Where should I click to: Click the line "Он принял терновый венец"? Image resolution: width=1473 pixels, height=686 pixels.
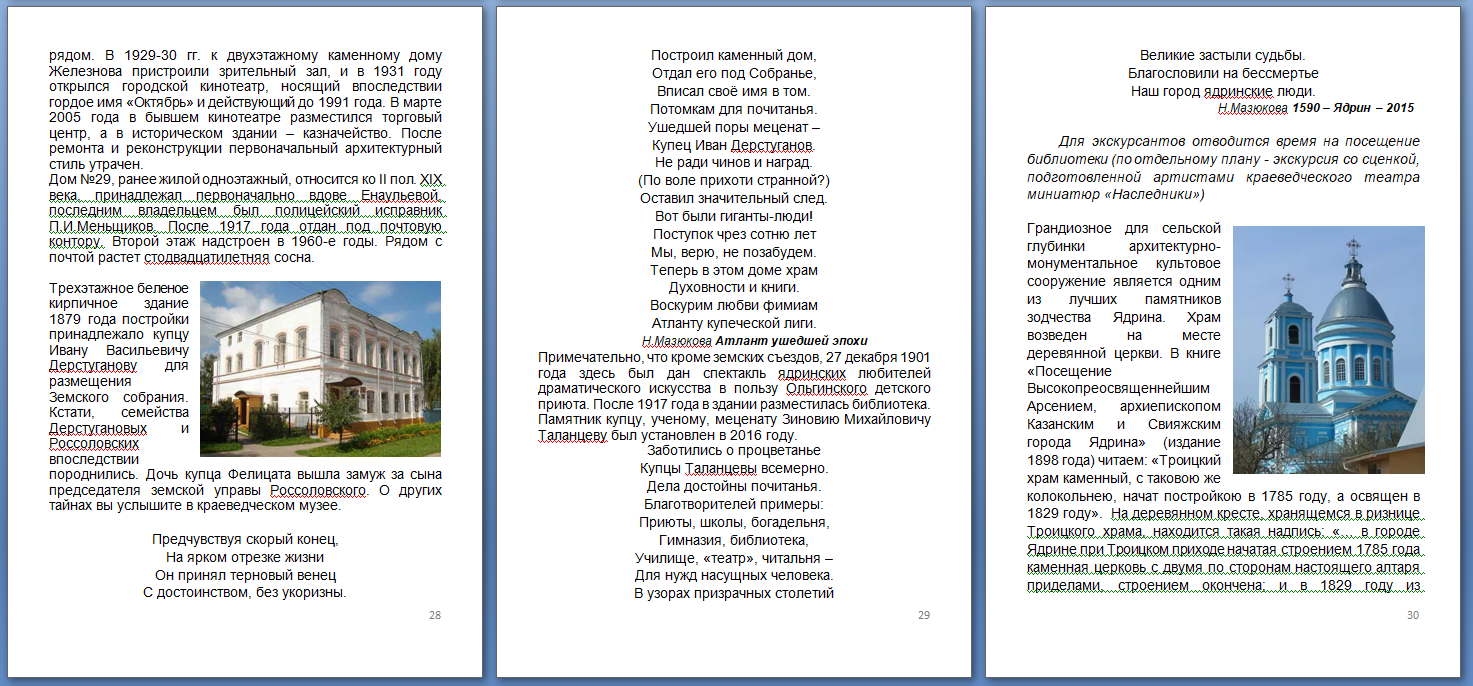tap(245, 575)
